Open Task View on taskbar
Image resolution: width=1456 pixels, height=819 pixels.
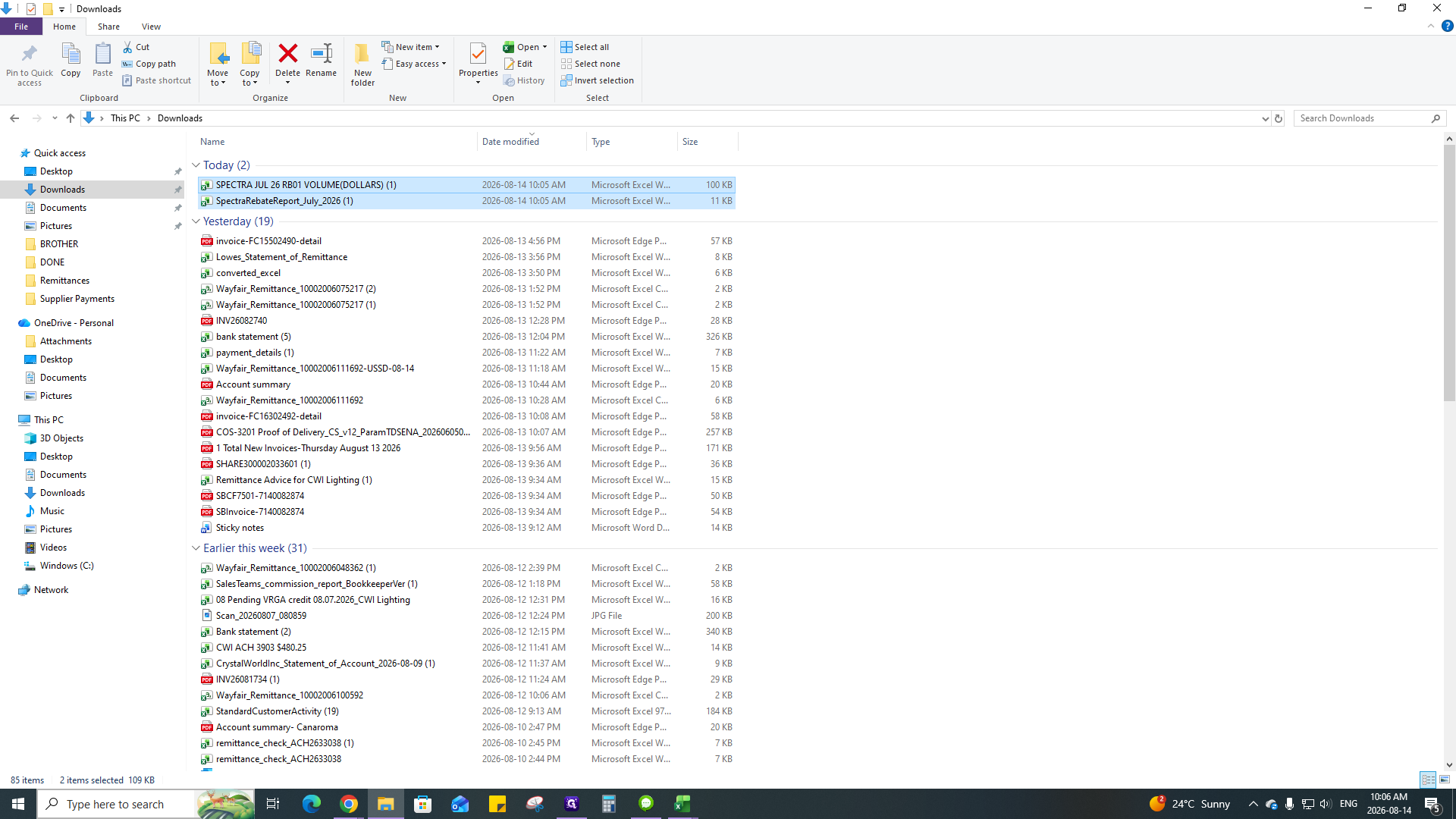[273, 804]
